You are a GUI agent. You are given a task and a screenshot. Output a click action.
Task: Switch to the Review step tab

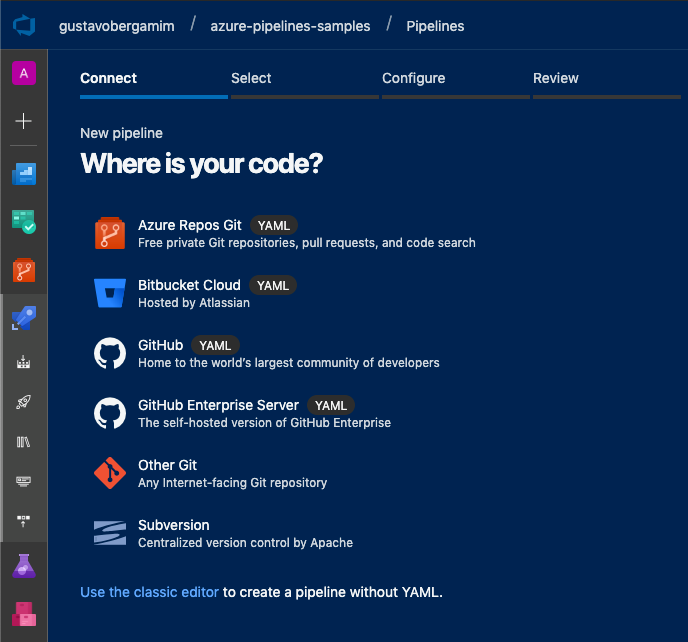[x=606, y=83]
